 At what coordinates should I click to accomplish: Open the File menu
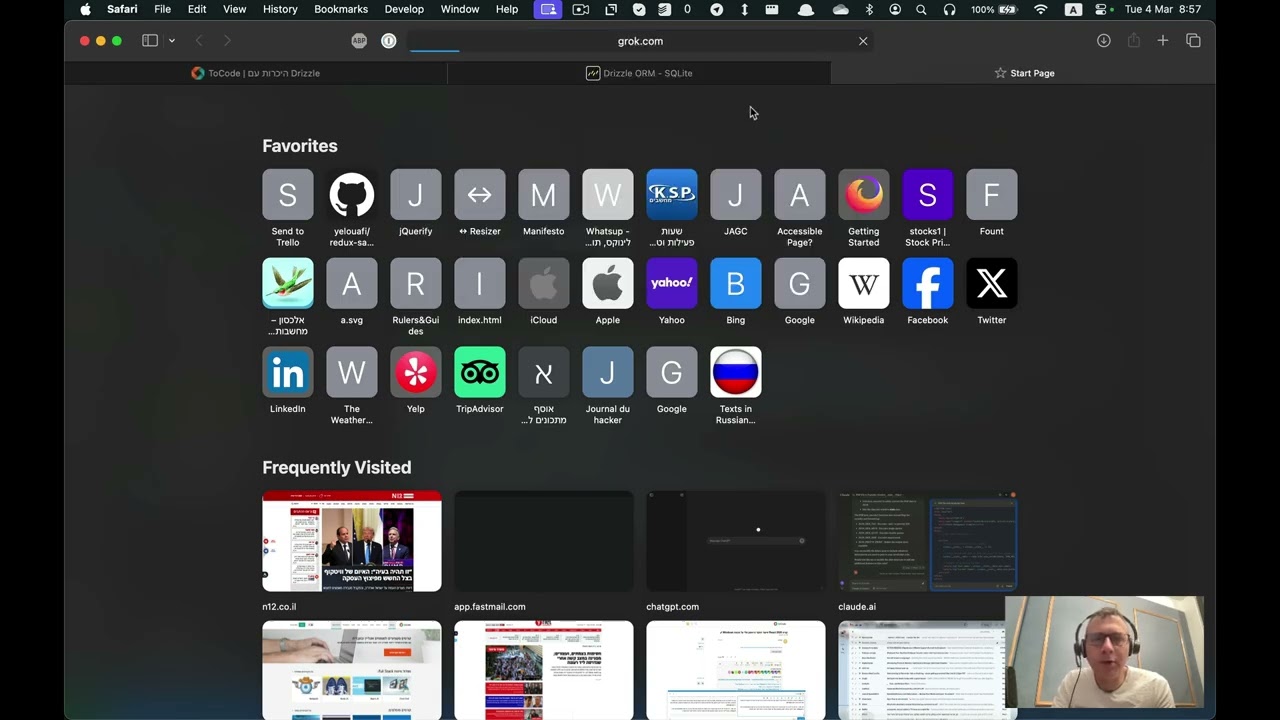tap(162, 9)
